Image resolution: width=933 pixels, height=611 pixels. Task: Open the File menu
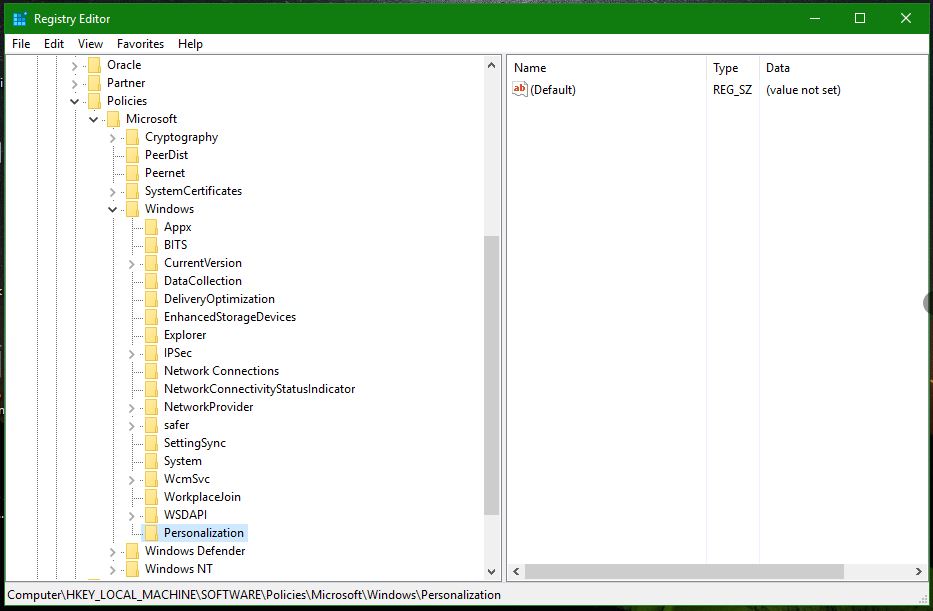pyautogui.click(x=21, y=44)
